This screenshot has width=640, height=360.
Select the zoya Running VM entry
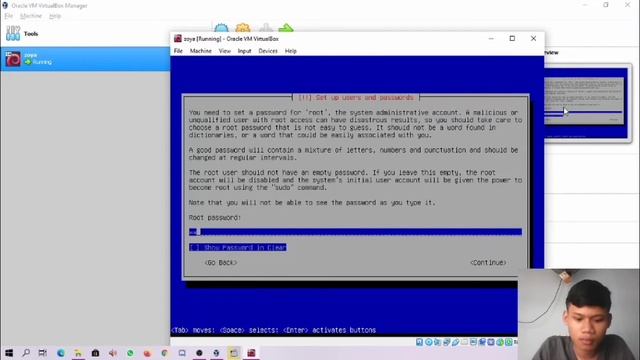pos(85,59)
